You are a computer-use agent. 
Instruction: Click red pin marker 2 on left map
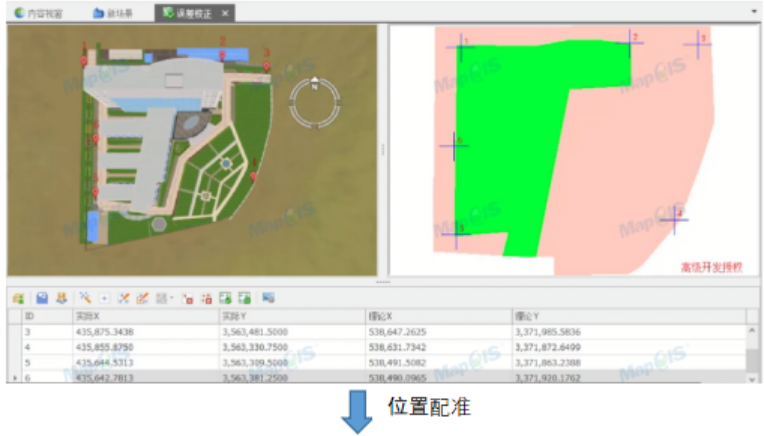(x=222, y=56)
